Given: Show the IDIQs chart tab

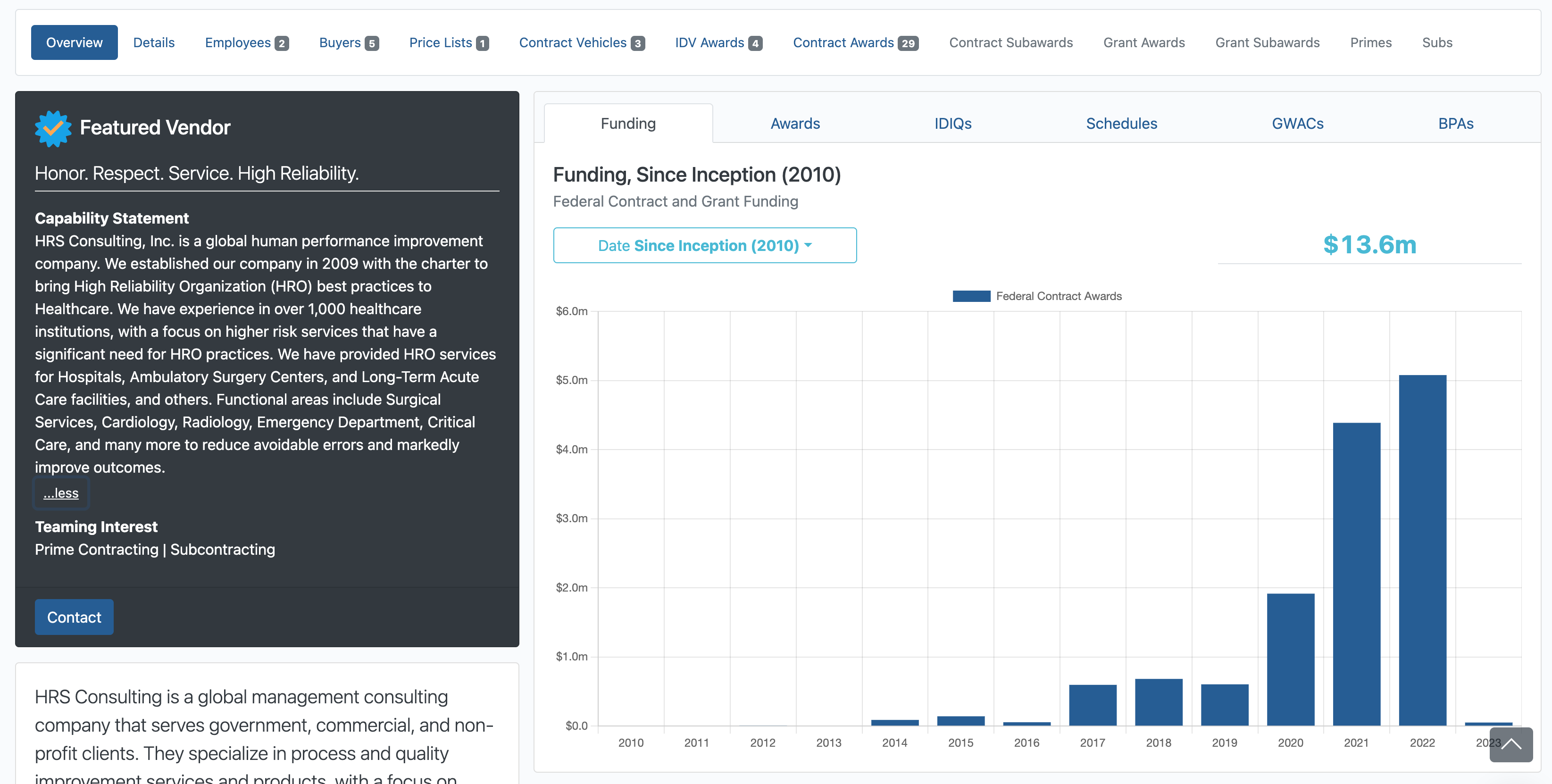Looking at the screenshot, I should 953,124.
